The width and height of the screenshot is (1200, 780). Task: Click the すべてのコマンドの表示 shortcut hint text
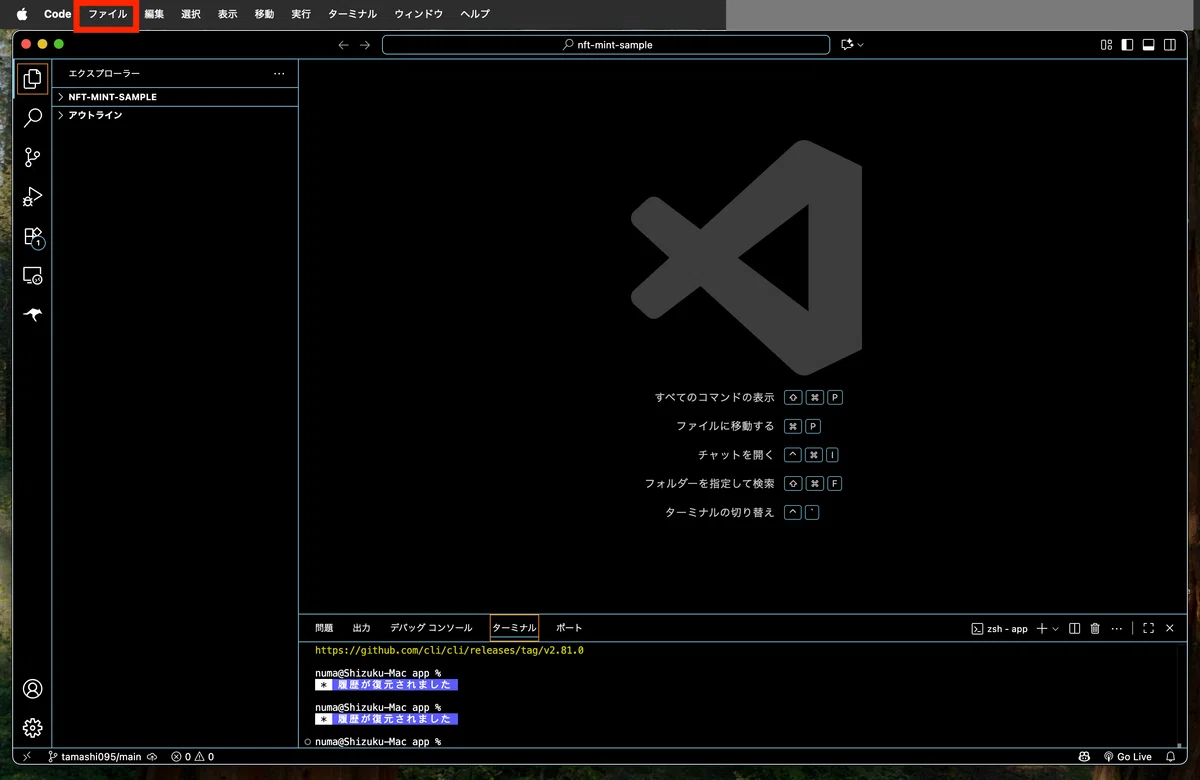[714, 397]
